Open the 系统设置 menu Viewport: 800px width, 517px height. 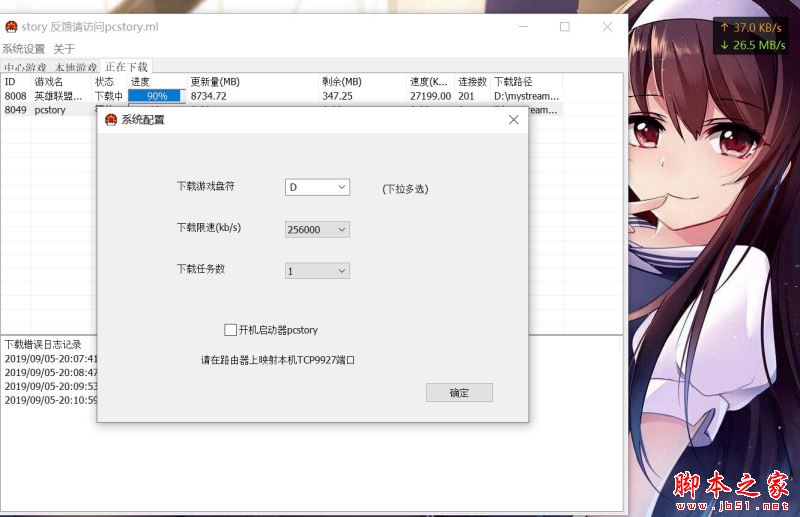tap(23, 49)
